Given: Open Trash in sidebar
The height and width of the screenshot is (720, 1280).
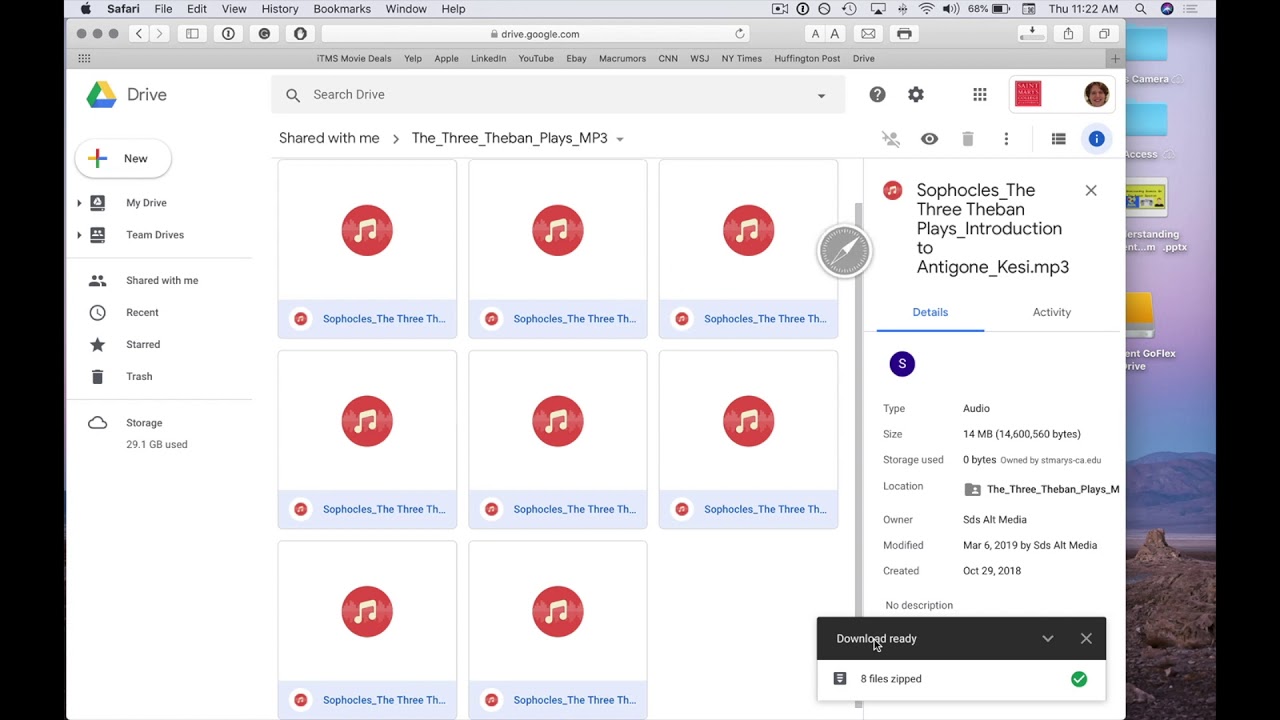Looking at the screenshot, I should 139,377.
